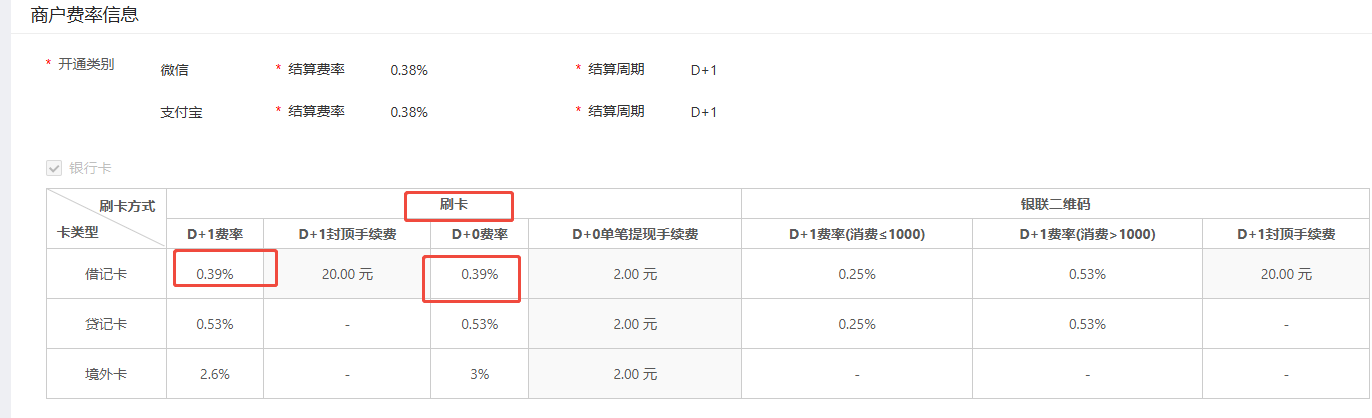Click the 商户费率信息 section title
The width and height of the screenshot is (1372, 418).
[x=85, y=15]
